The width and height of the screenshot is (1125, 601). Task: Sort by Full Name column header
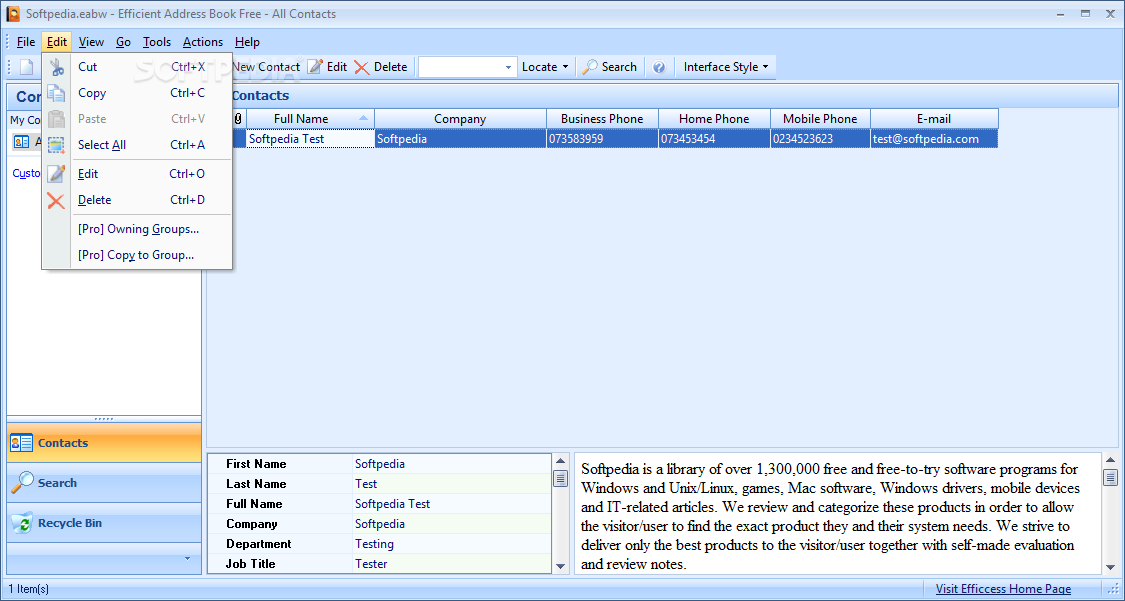click(310, 118)
